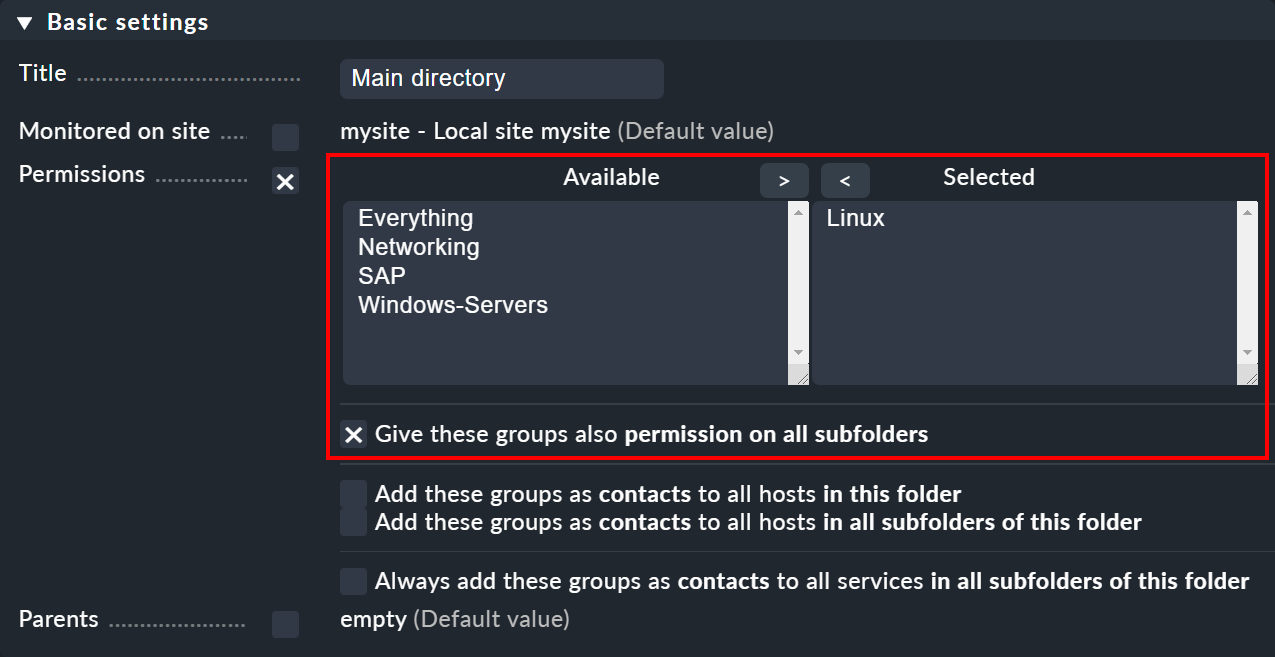Uncheck permission on all subfolders option

(x=353, y=435)
